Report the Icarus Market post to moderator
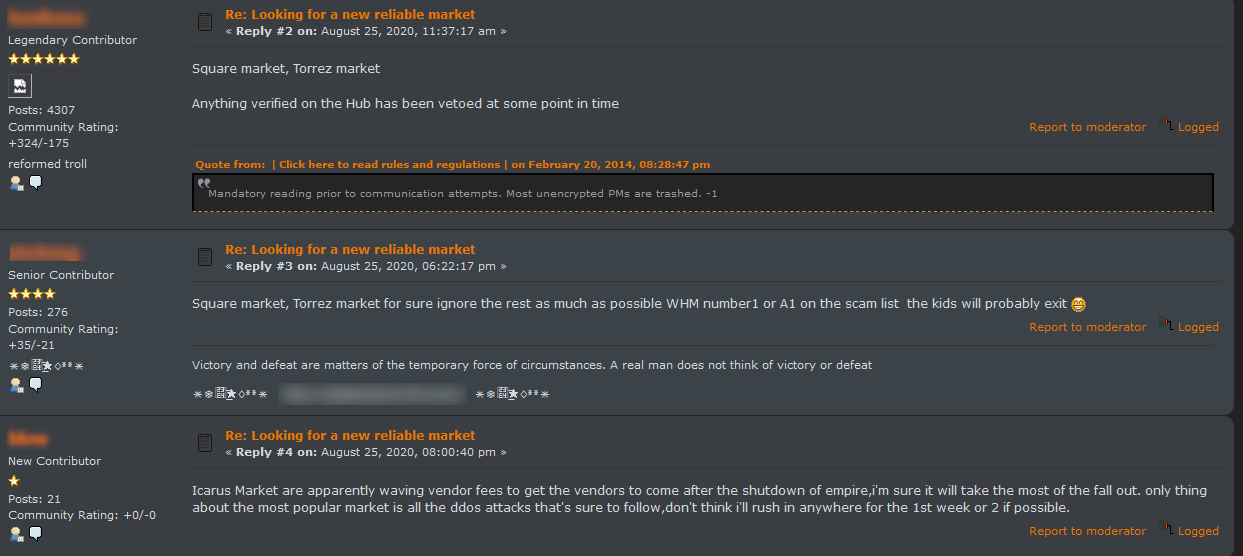The height and width of the screenshot is (556, 1243). pyautogui.click(x=1087, y=531)
